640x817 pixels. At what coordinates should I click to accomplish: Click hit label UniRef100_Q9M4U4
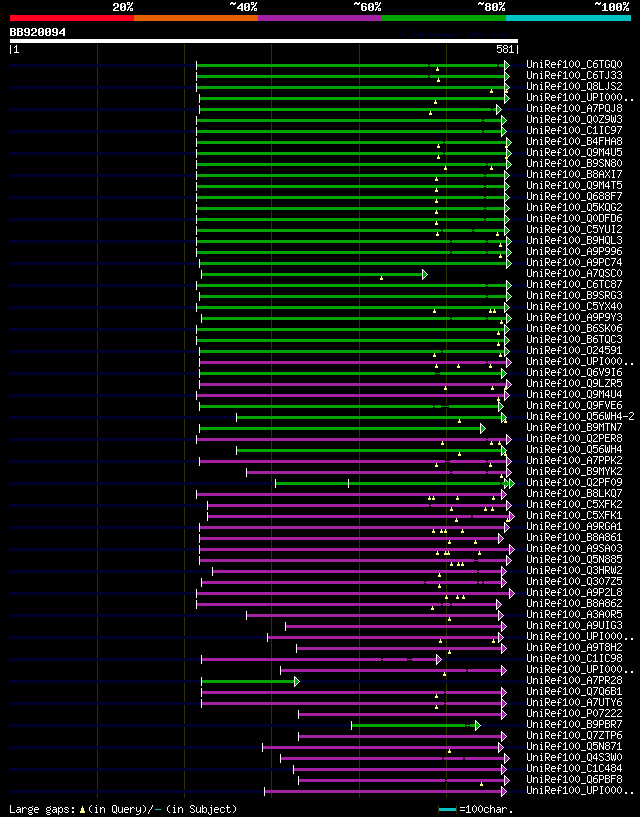pos(574,394)
